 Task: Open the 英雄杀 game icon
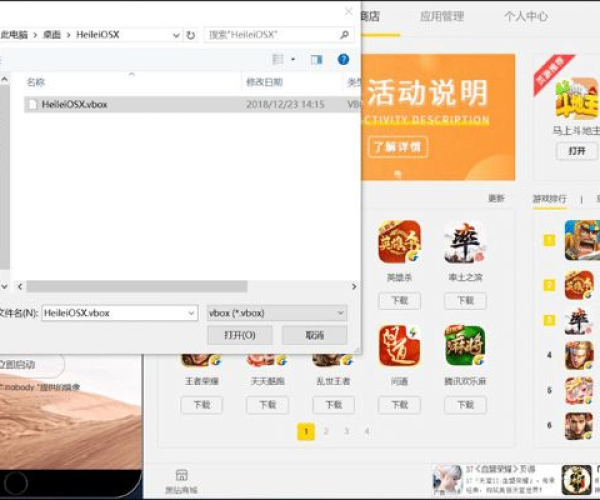click(399, 241)
